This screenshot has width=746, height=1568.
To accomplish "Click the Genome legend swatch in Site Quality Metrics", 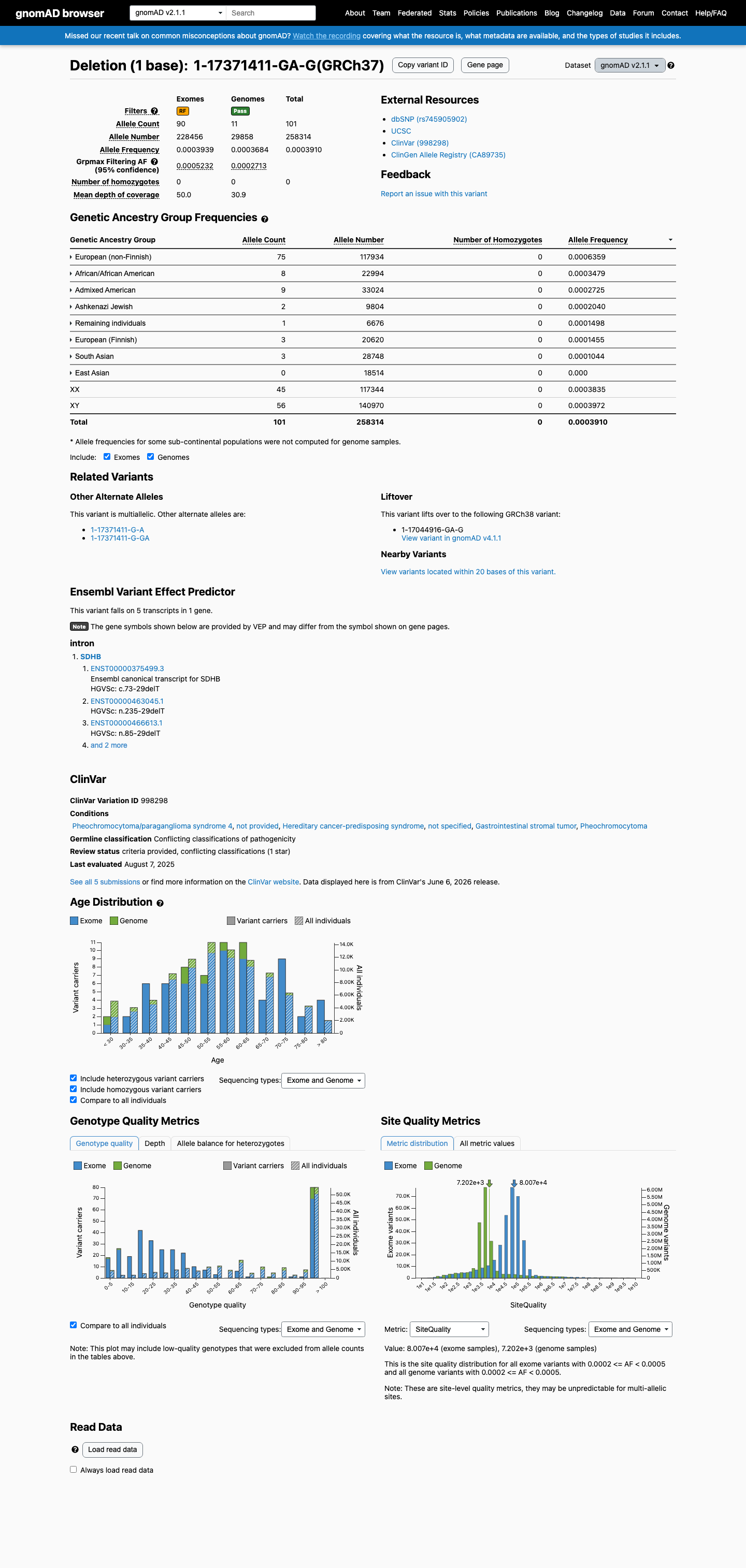I will (428, 1166).
